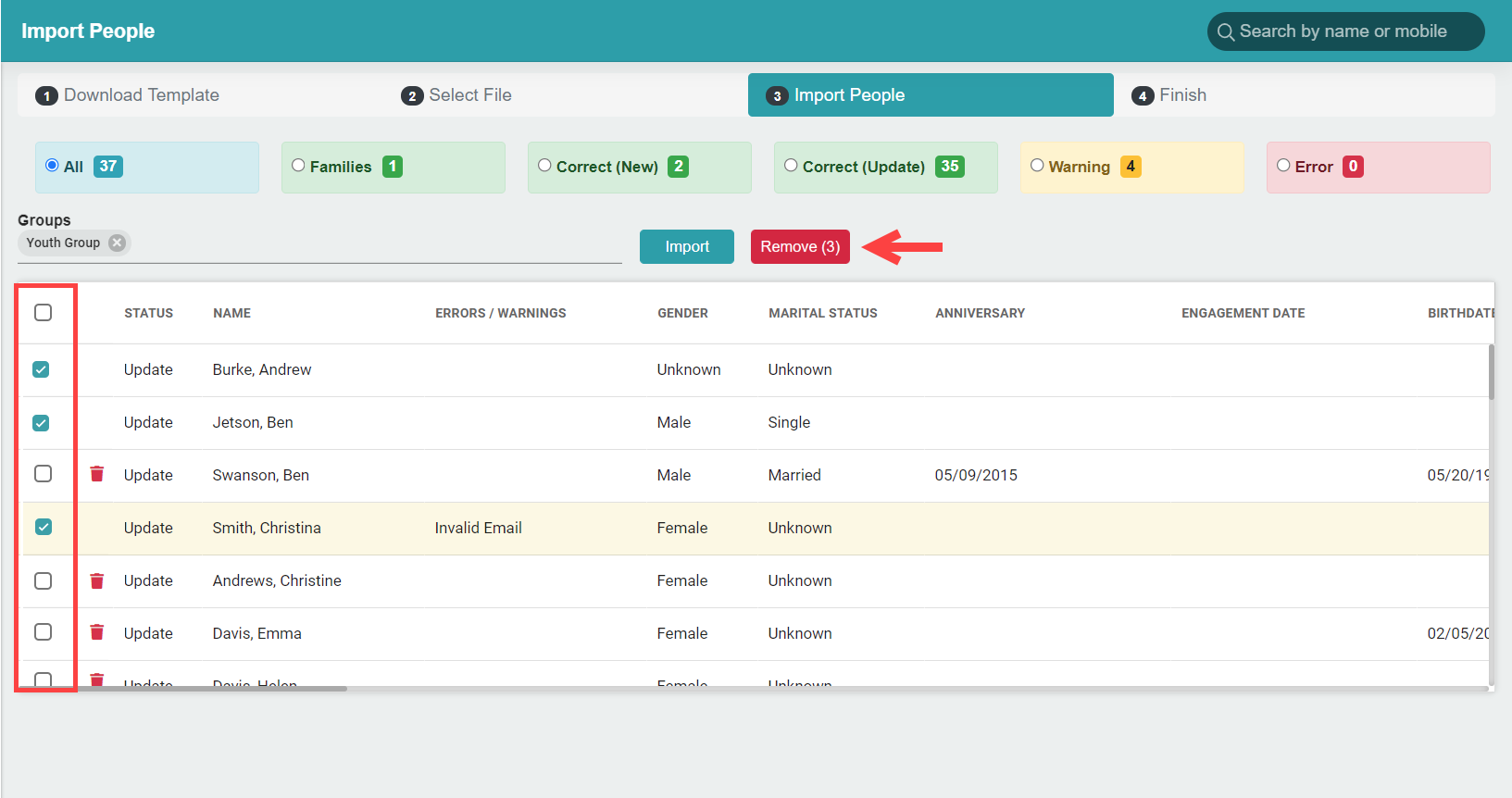Uncheck the Jetson, Ben row checkbox
This screenshot has height=798, width=1512.
coord(41,423)
